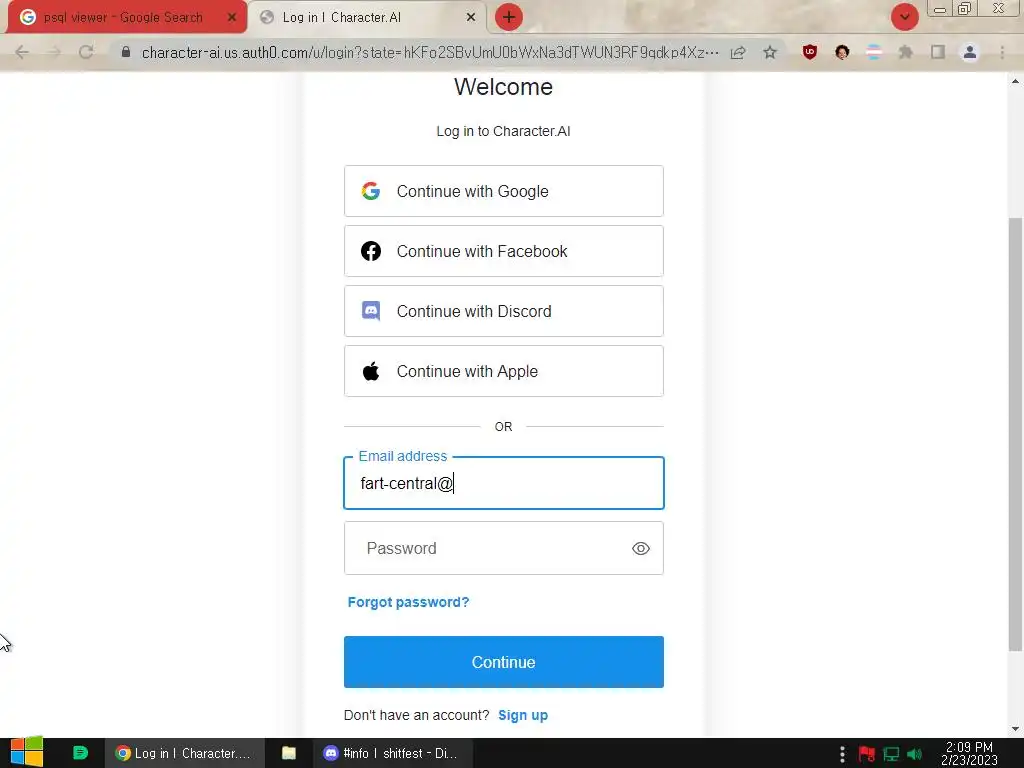The height and width of the screenshot is (768, 1024).
Task: Click the Discord logo icon
Action: click(x=371, y=311)
